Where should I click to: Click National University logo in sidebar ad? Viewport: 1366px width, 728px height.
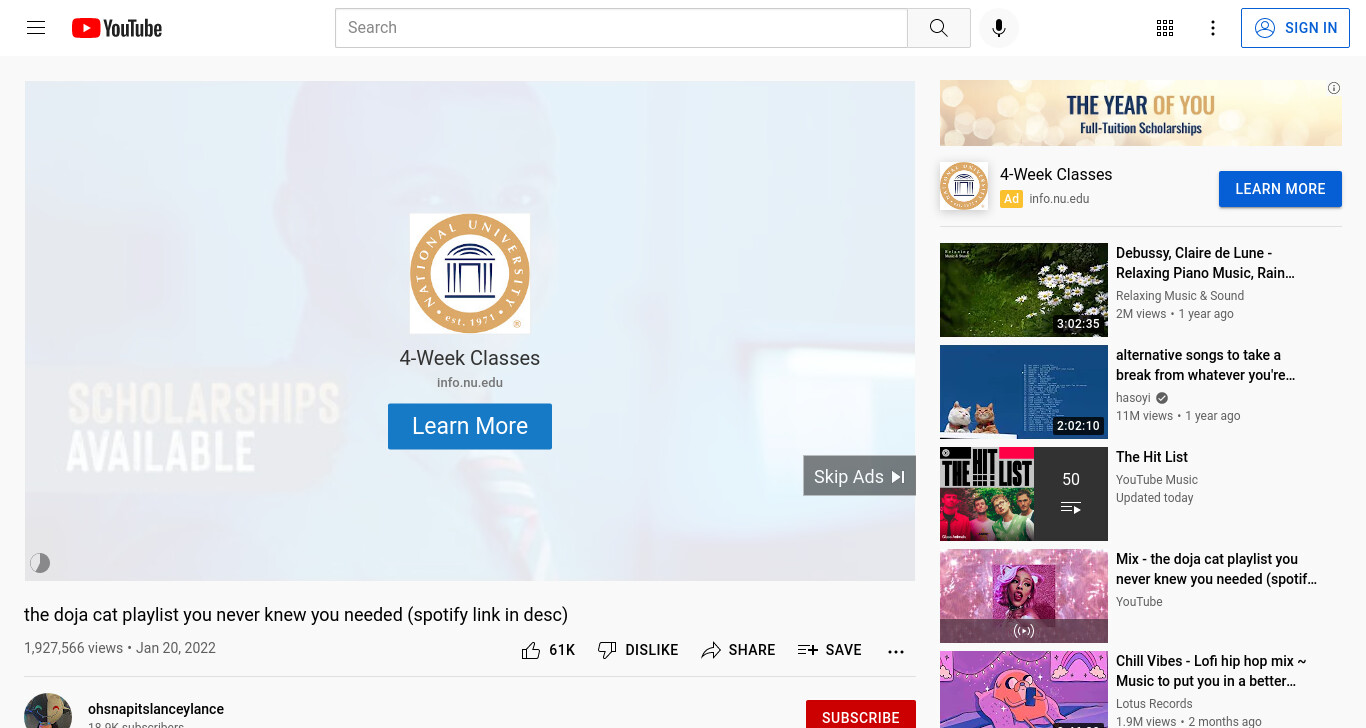click(964, 186)
